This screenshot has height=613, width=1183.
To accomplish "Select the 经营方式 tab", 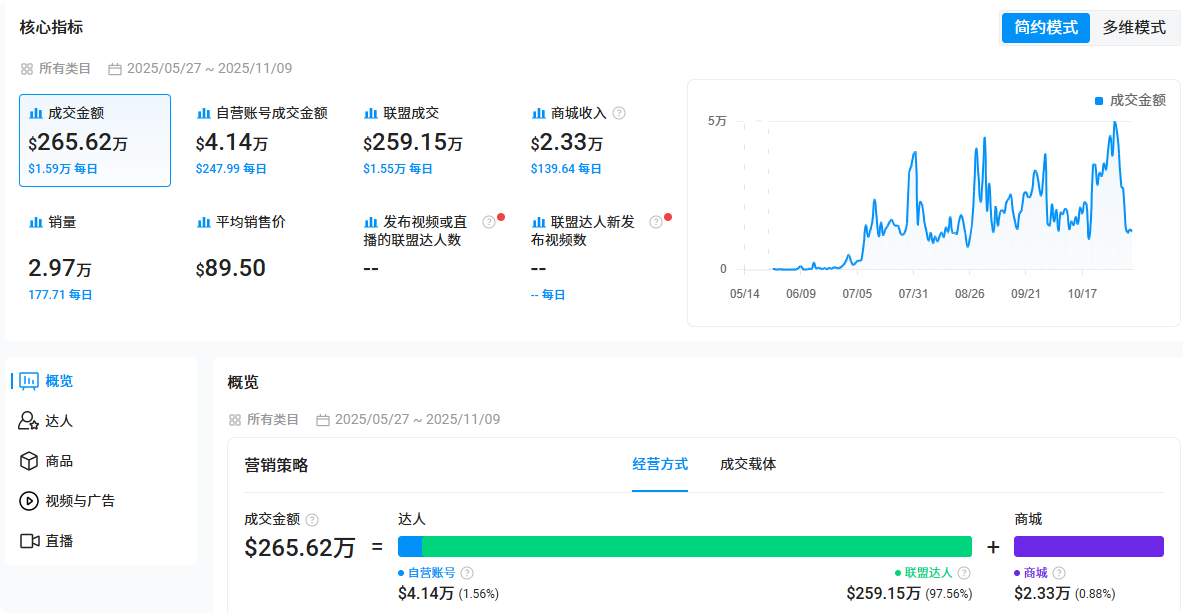I will click(660, 464).
